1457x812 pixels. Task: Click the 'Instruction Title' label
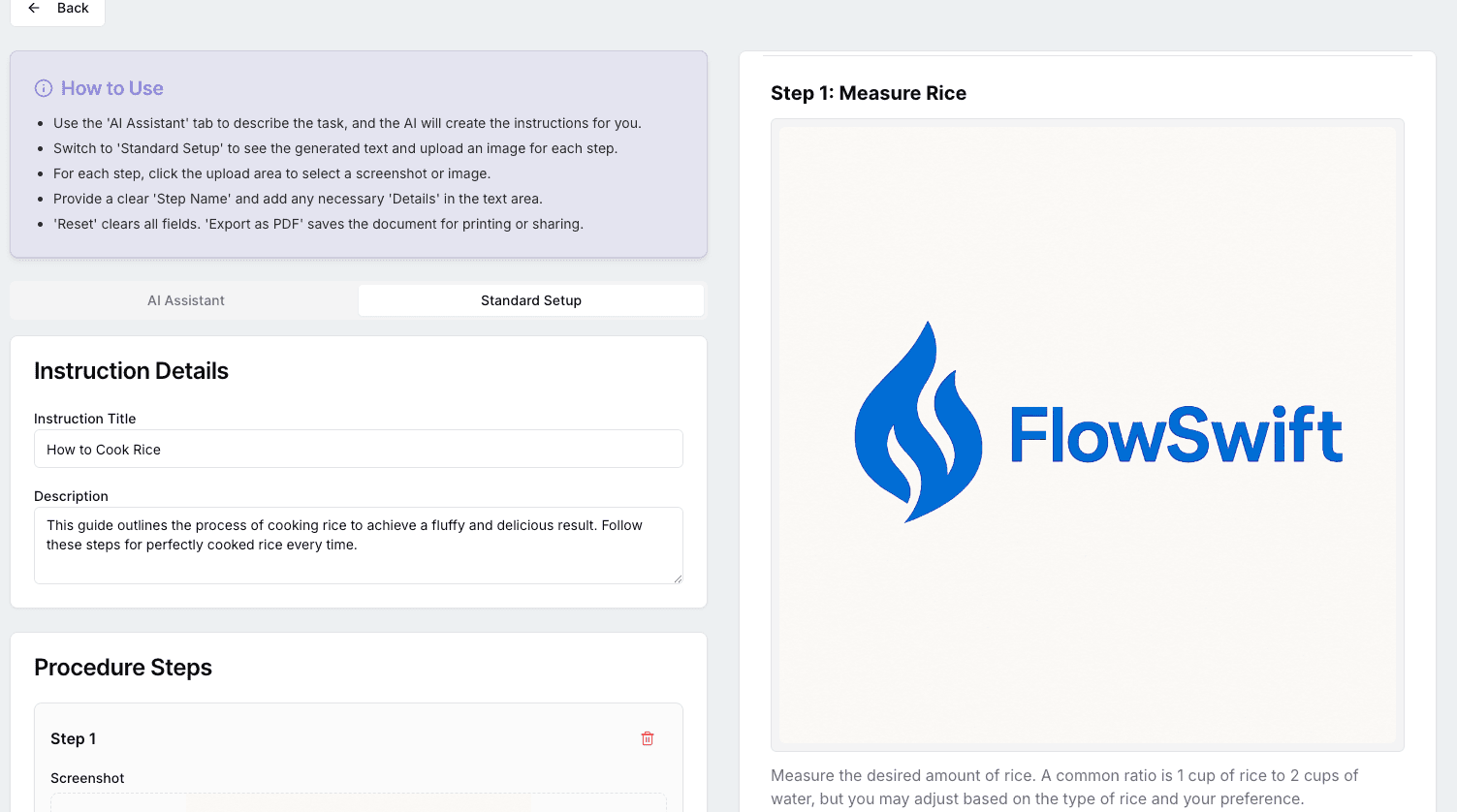pyautogui.click(x=85, y=419)
